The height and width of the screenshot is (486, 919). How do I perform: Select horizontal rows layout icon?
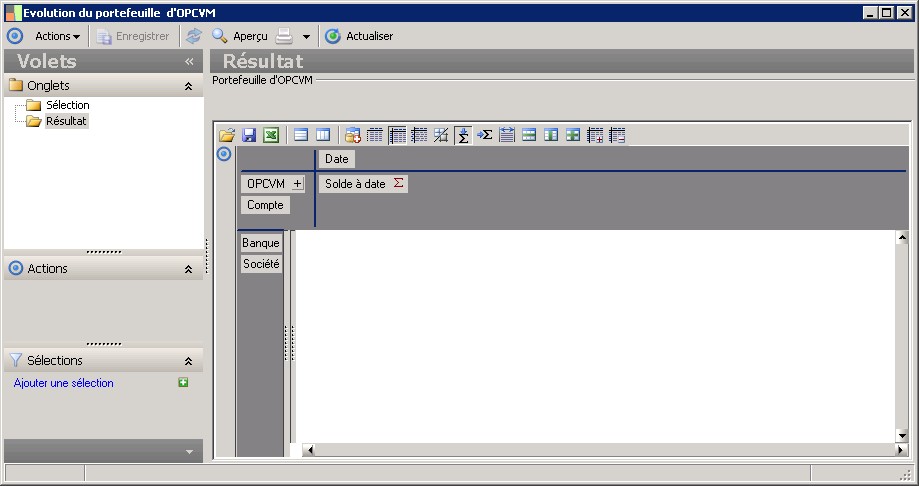(301, 135)
